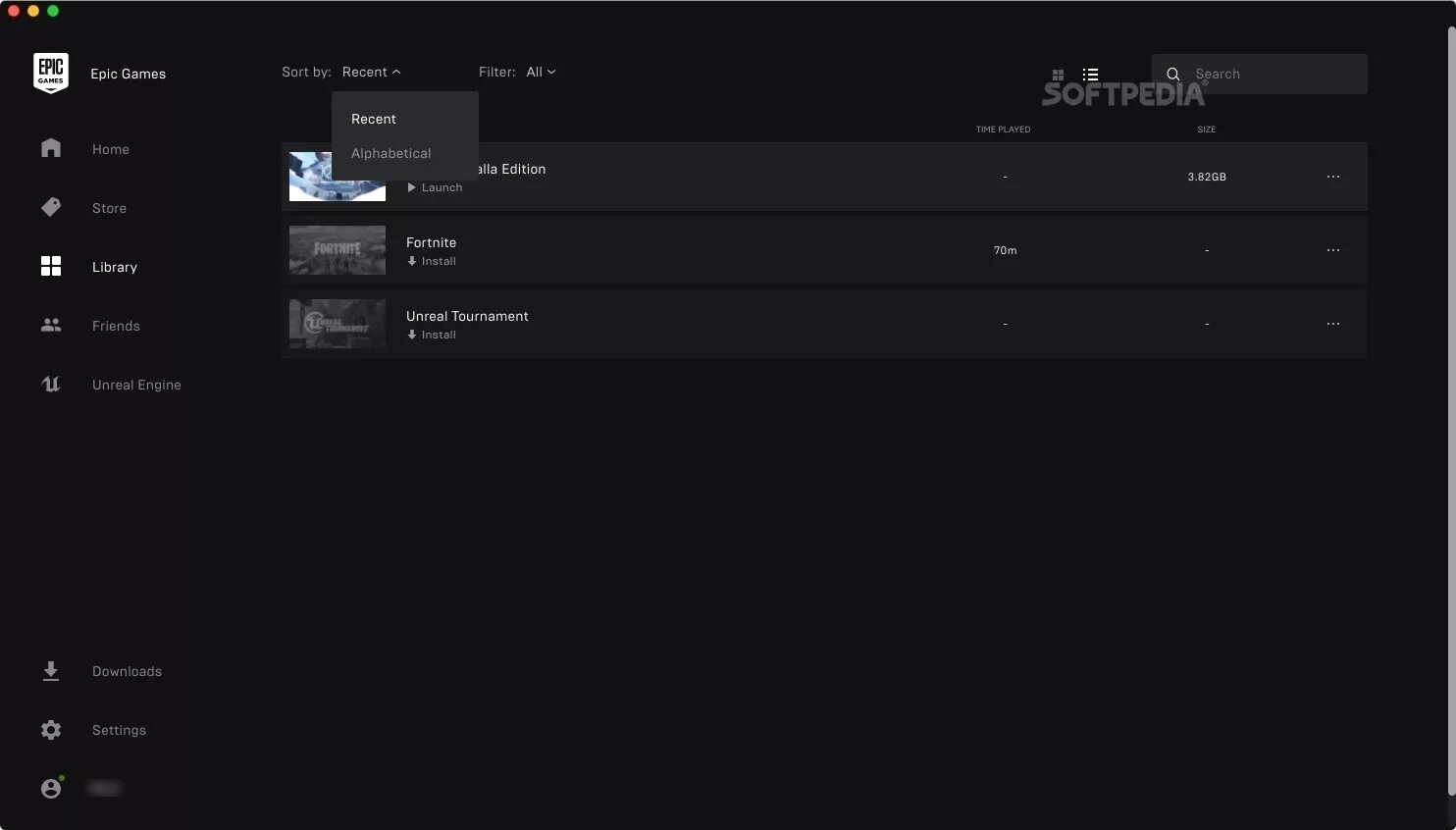The width and height of the screenshot is (1456, 830).
Task: Click the TIME PLAYED column header
Action: pos(1003,130)
